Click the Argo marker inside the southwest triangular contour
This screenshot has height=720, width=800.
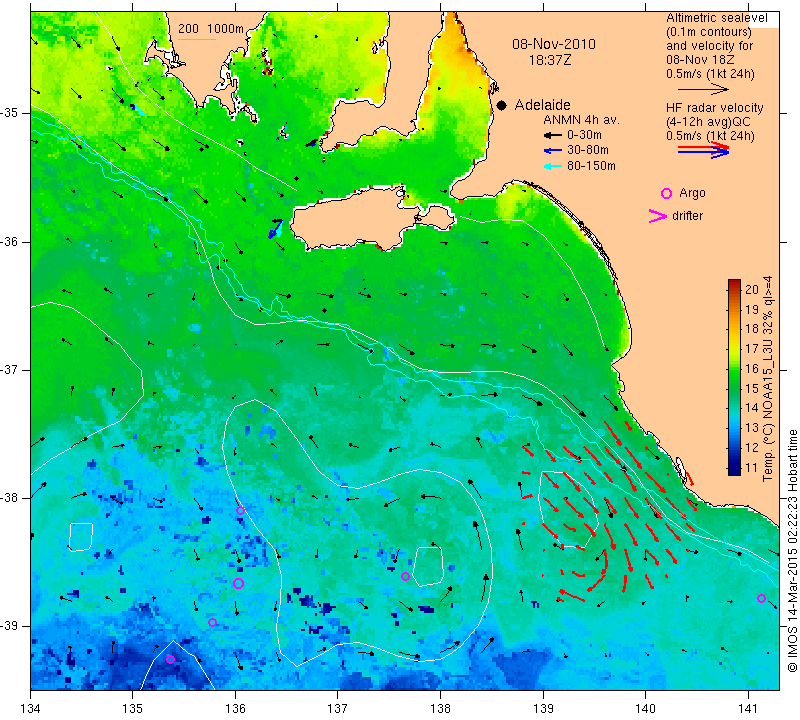click(170, 659)
